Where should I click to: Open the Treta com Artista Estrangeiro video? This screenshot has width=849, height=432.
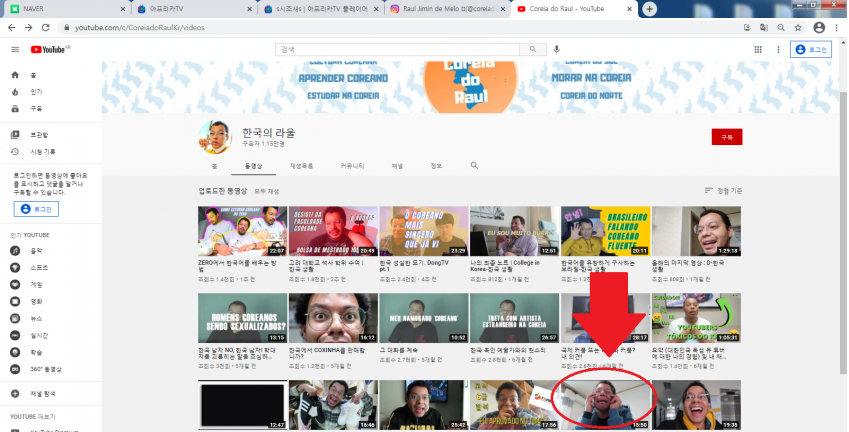(x=514, y=318)
